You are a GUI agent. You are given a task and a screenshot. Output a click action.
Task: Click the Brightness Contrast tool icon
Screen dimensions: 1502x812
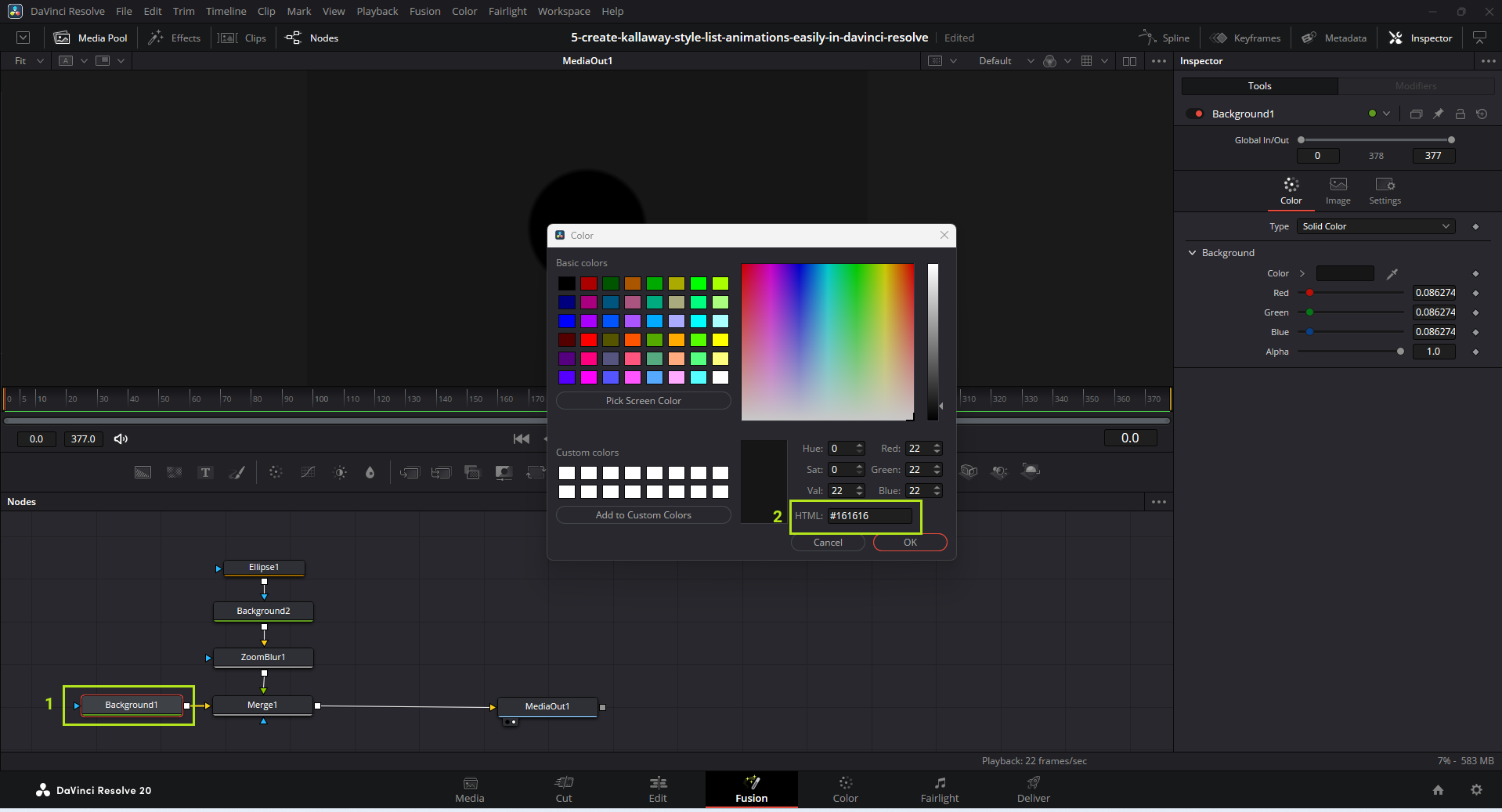(x=340, y=472)
